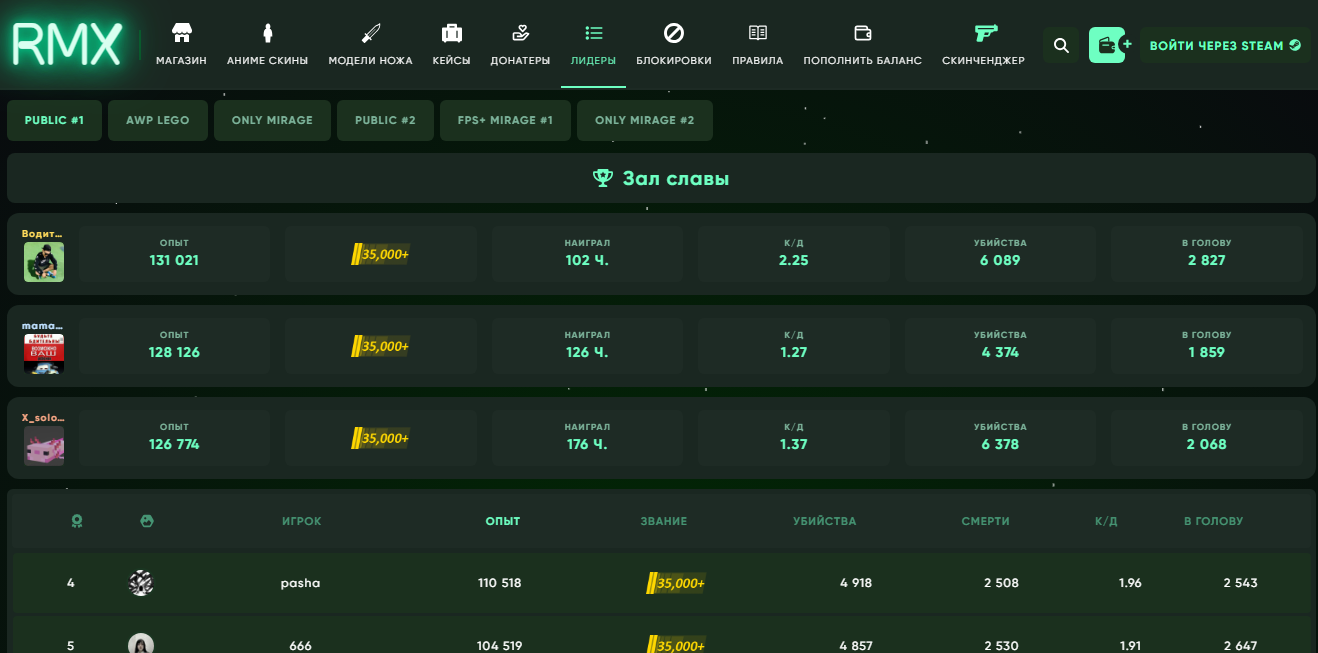
Task: Open the Донатеры donors icon
Action: coord(520,33)
